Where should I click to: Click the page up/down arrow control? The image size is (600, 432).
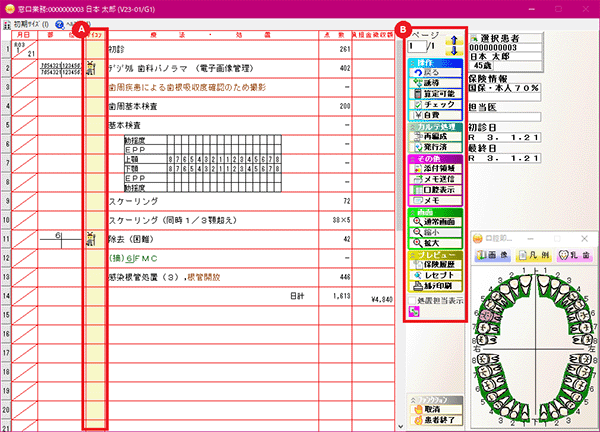tap(452, 45)
